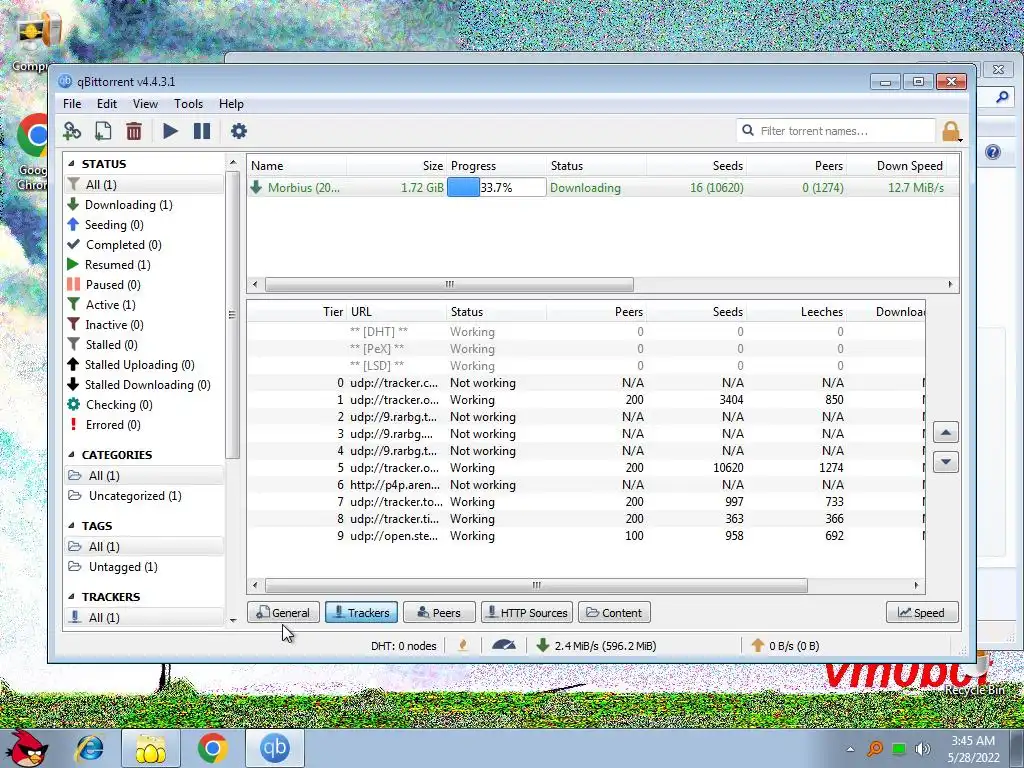The image size is (1024, 768).
Task: Click the orange upload speed status arrow
Action: pos(758,646)
